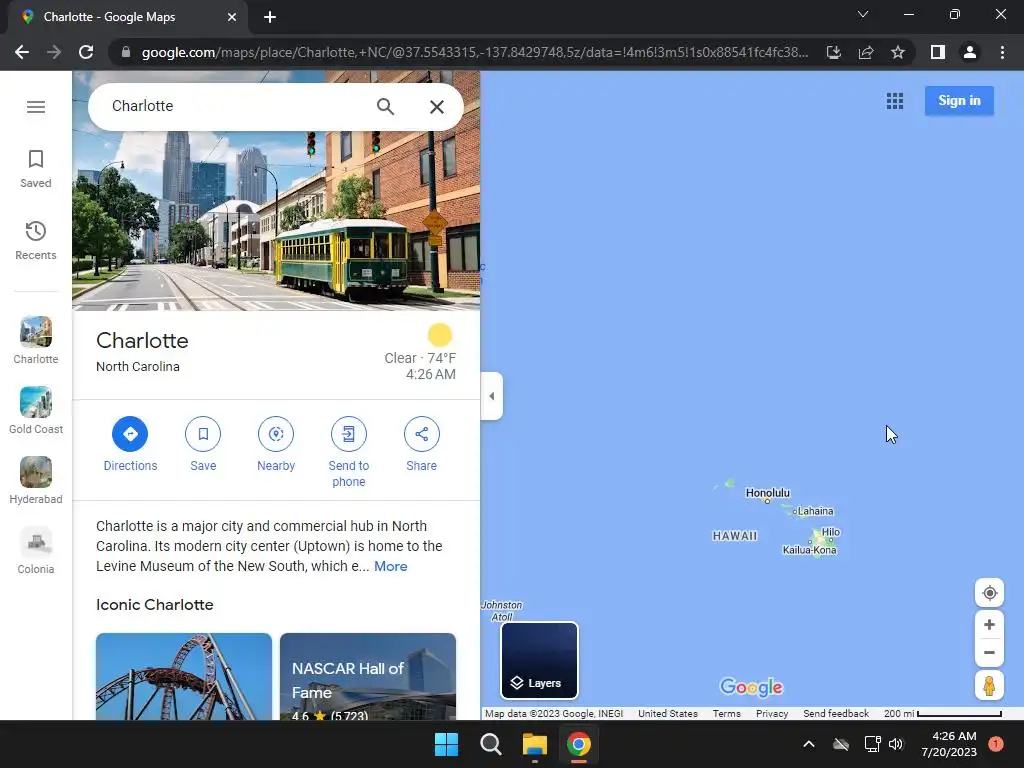Click Lahaina map label
The height and width of the screenshot is (768, 1024).
click(x=815, y=511)
